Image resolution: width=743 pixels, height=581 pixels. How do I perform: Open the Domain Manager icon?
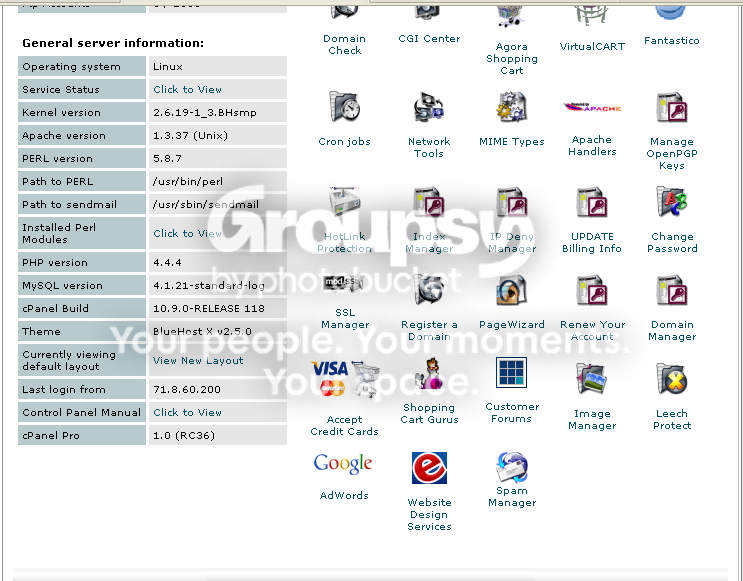pos(671,290)
